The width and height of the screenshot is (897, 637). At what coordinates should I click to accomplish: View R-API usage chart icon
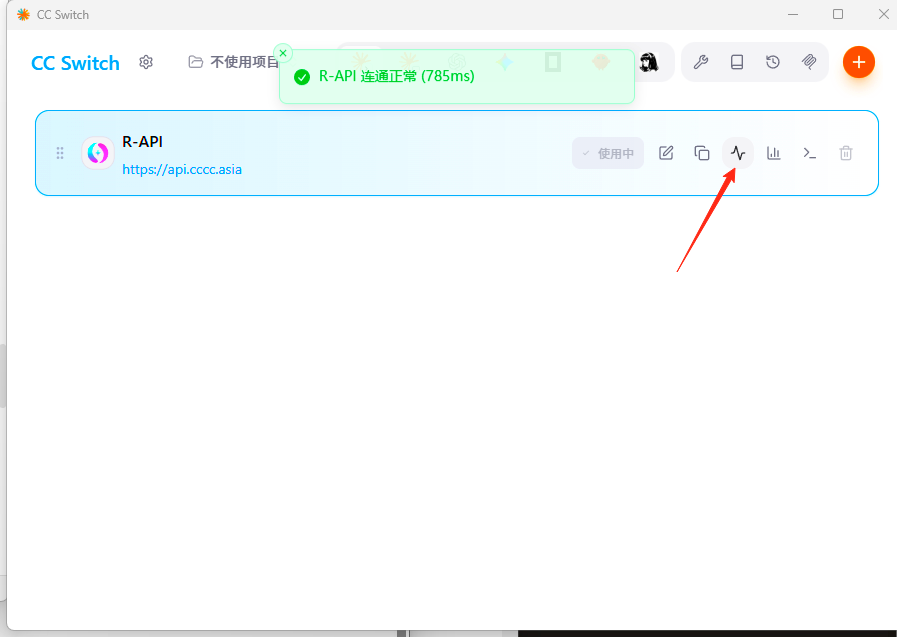[x=773, y=153]
